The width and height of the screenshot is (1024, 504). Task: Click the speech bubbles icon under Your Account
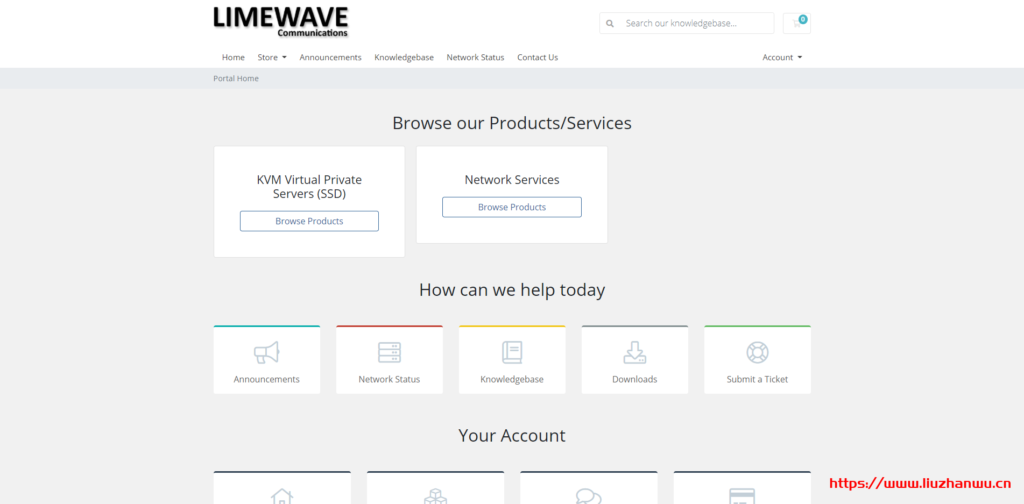pos(588,495)
